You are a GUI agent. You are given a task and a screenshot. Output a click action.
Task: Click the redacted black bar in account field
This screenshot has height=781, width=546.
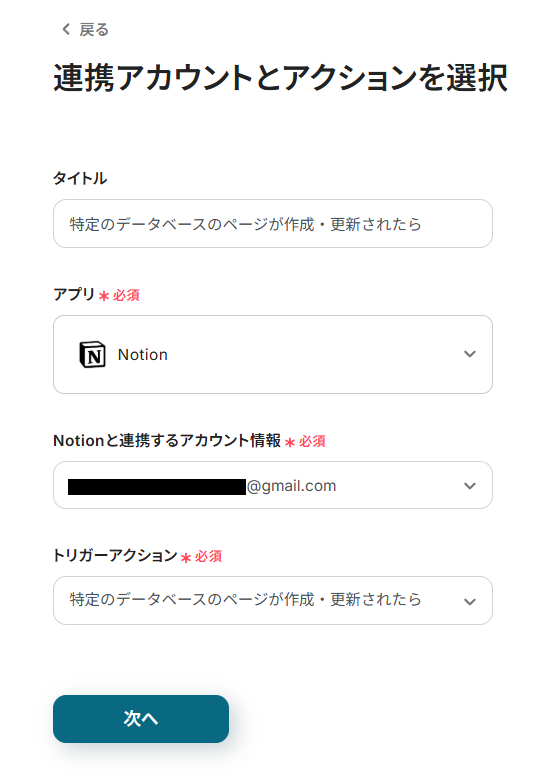point(157,487)
